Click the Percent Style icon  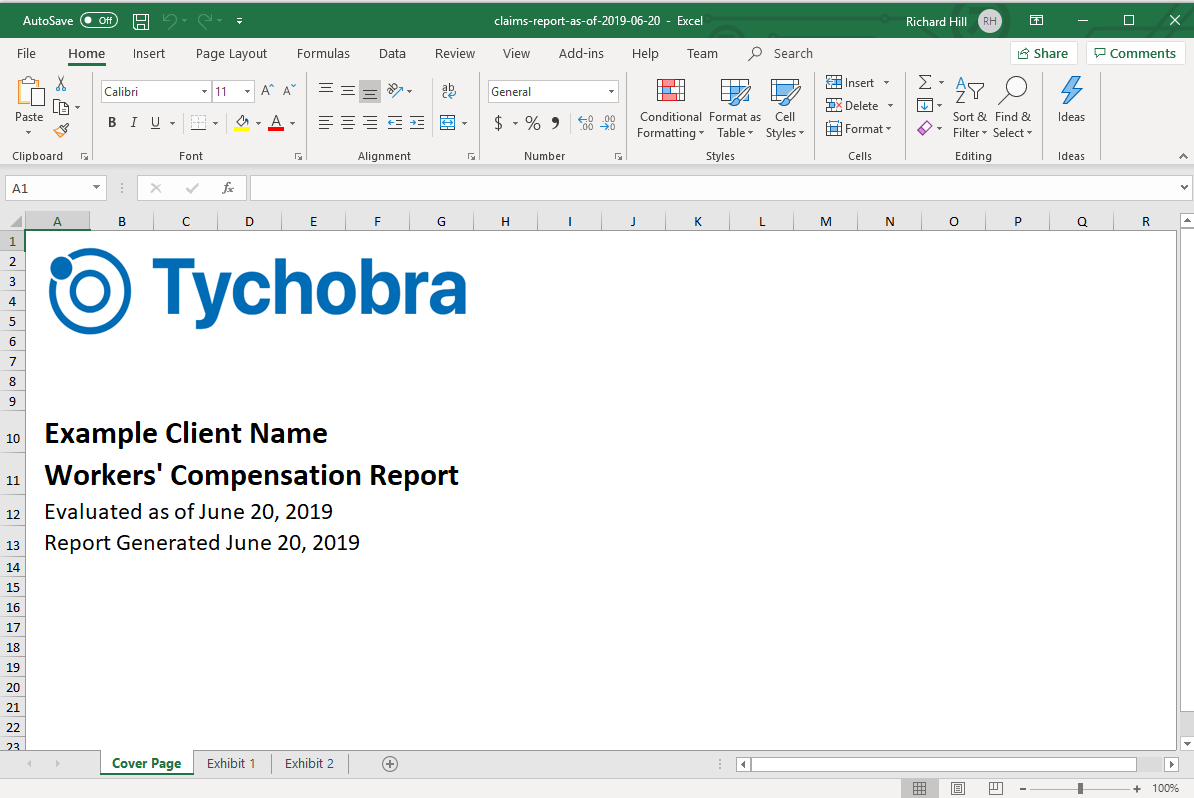click(533, 123)
